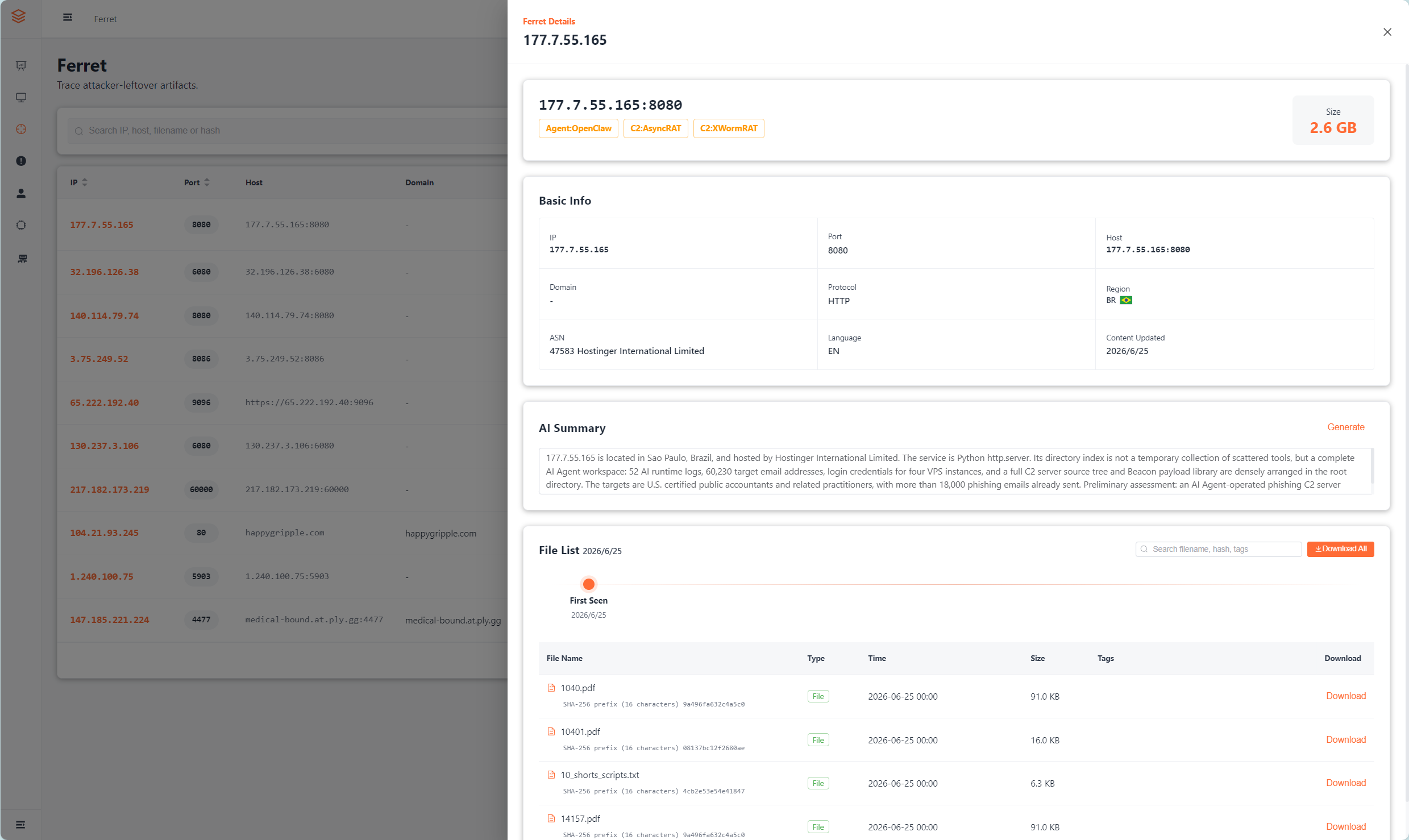Click the file icon beside 14157.pdf
Screen dimensions: 1409x840
551,819
